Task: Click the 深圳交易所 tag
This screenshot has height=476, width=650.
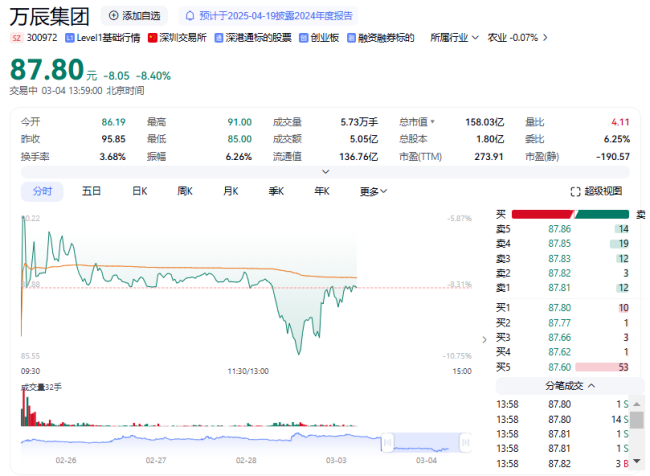Action: 177,38
